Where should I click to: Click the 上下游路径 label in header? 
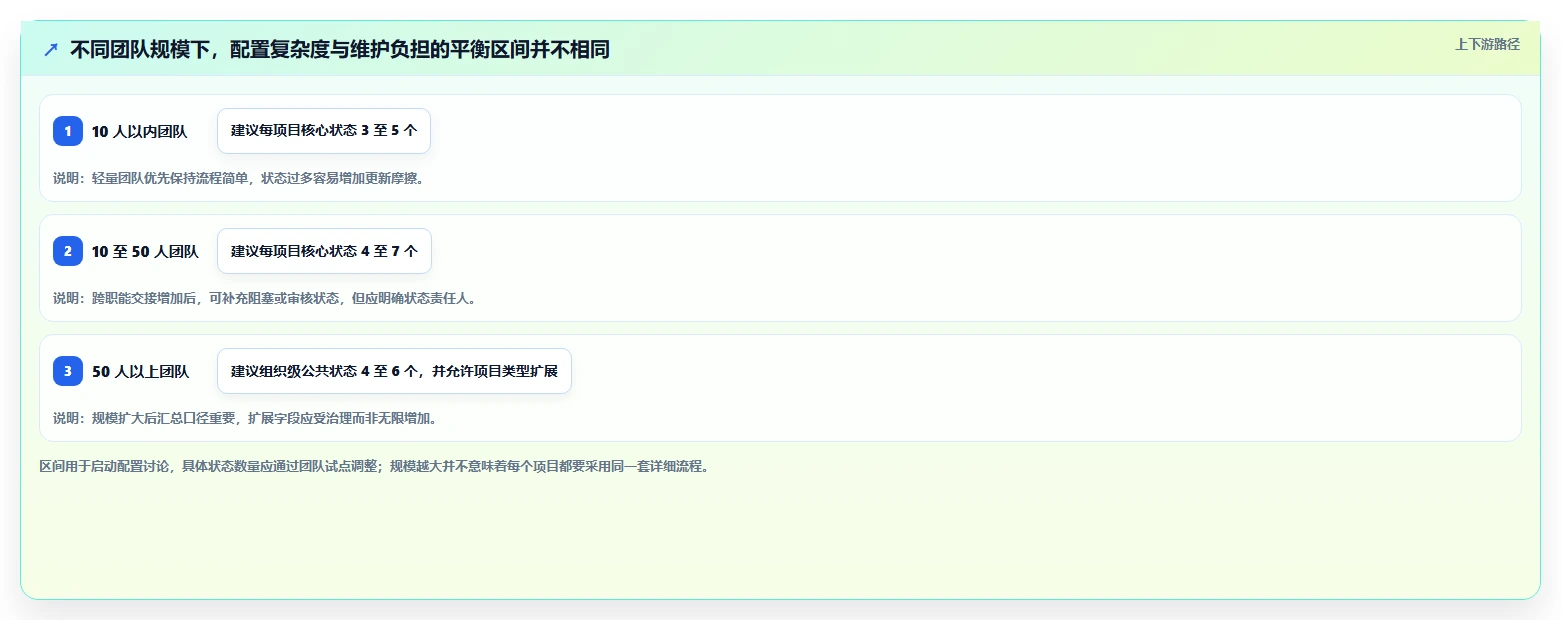(x=1487, y=44)
